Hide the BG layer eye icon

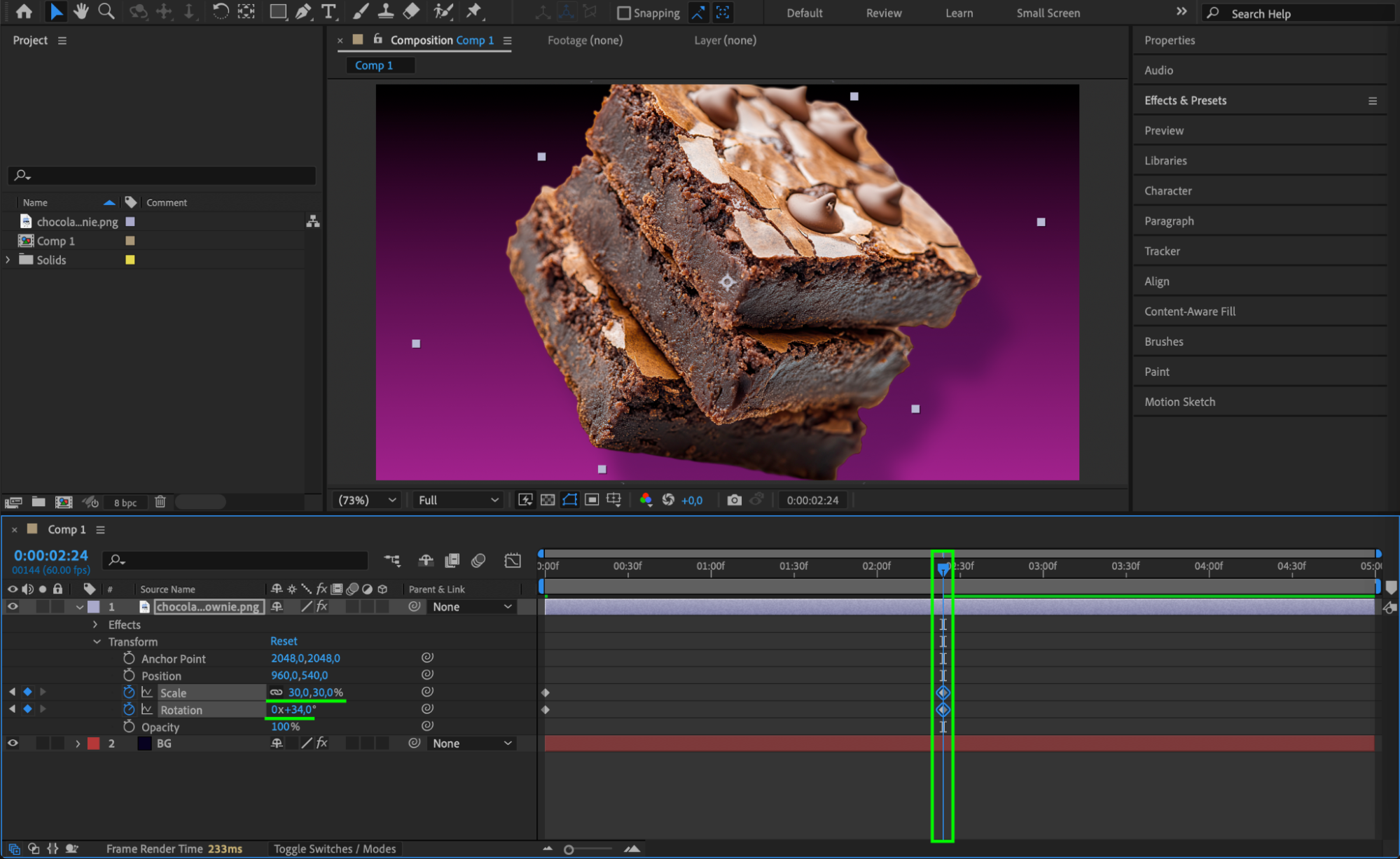[13, 743]
